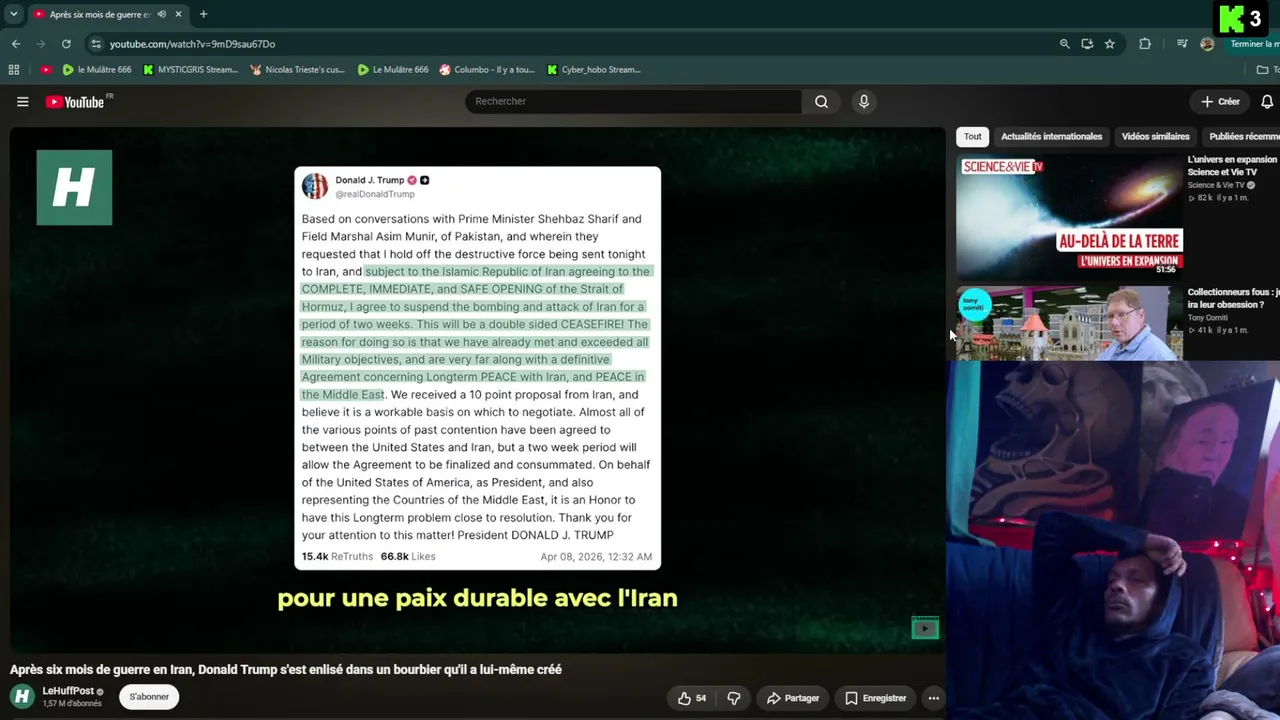
Task: Open the "L'univers en expansion" video title
Action: pyautogui.click(x=1232, y=166)
